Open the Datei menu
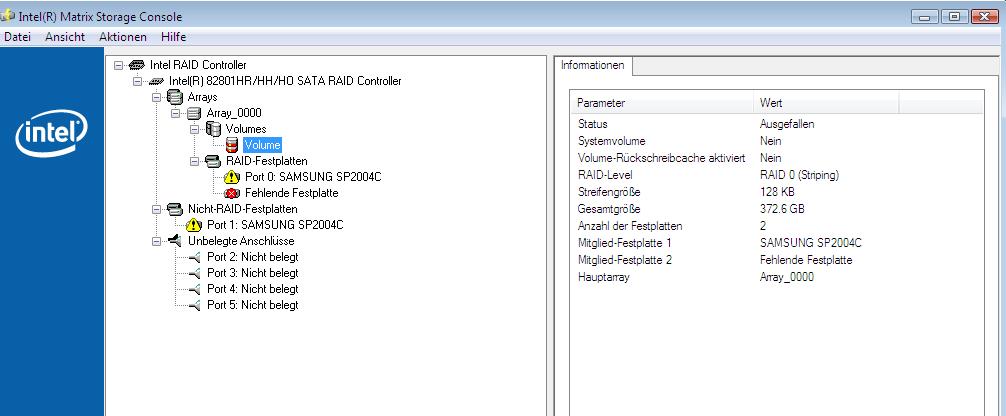The height and width of the screenshot is (416, 1006). (17, 37)
